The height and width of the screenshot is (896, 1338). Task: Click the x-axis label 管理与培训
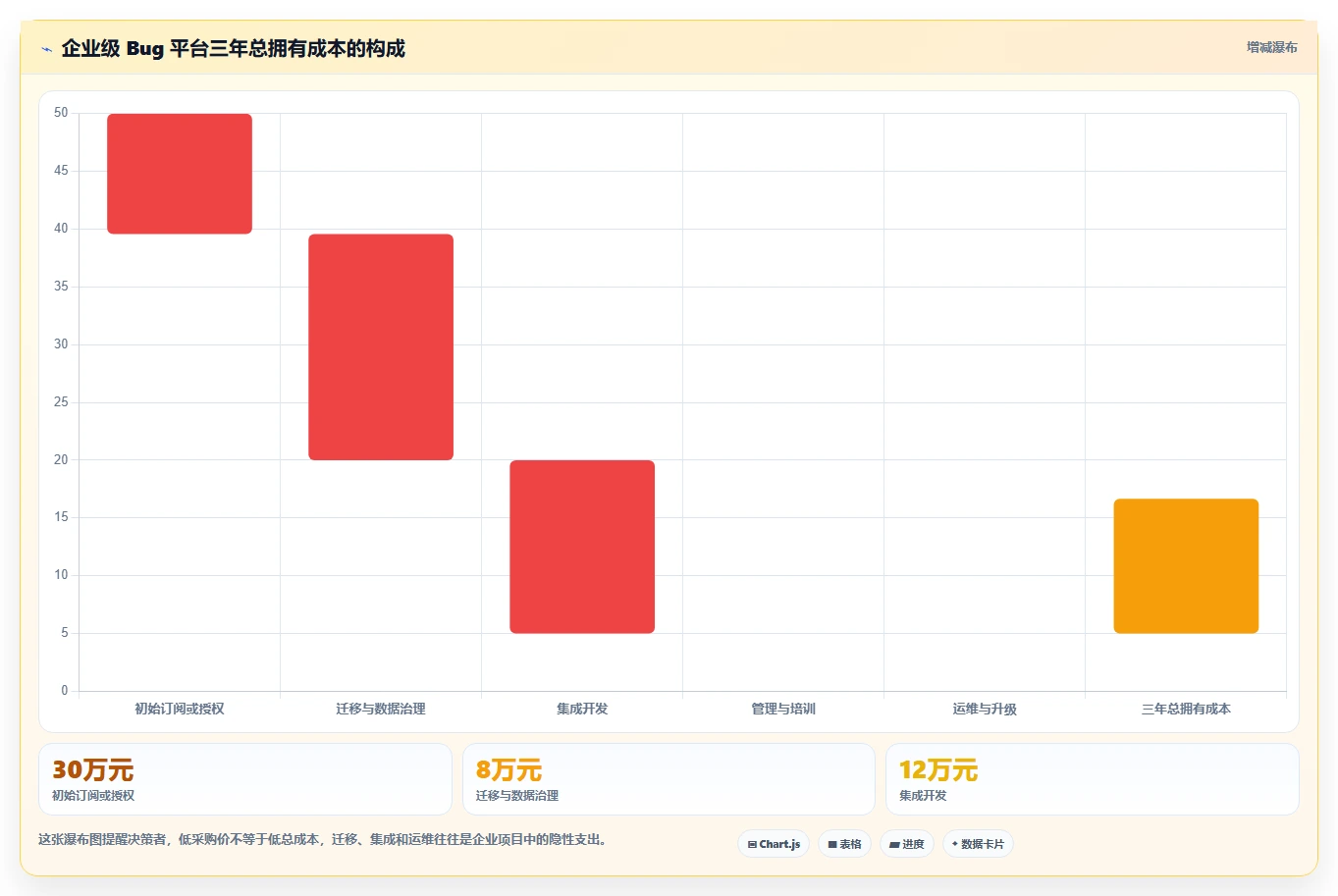click(x=783, y=709)
